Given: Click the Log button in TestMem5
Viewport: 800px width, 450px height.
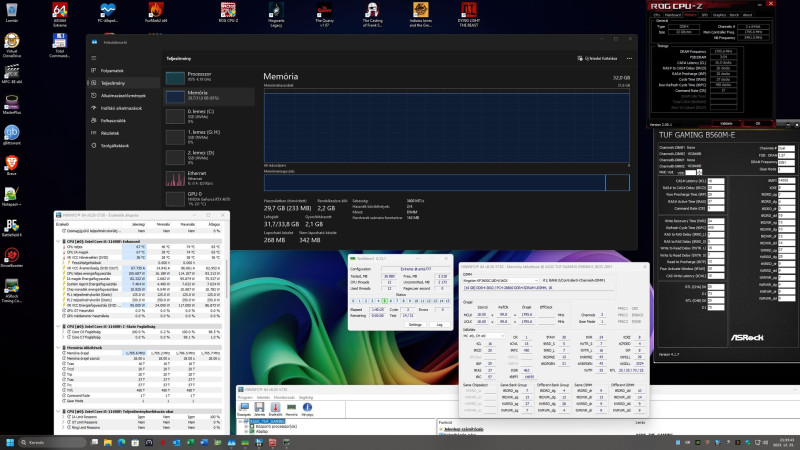Looking at the screenshot, I should (439, 325).
